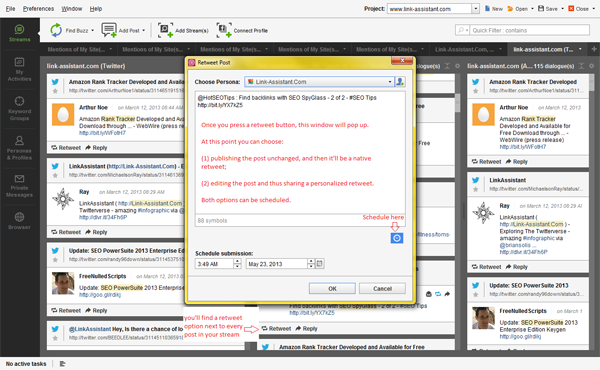Star the @LinkAssistant Hey post

pyautogui.click(x=55, y=338)
